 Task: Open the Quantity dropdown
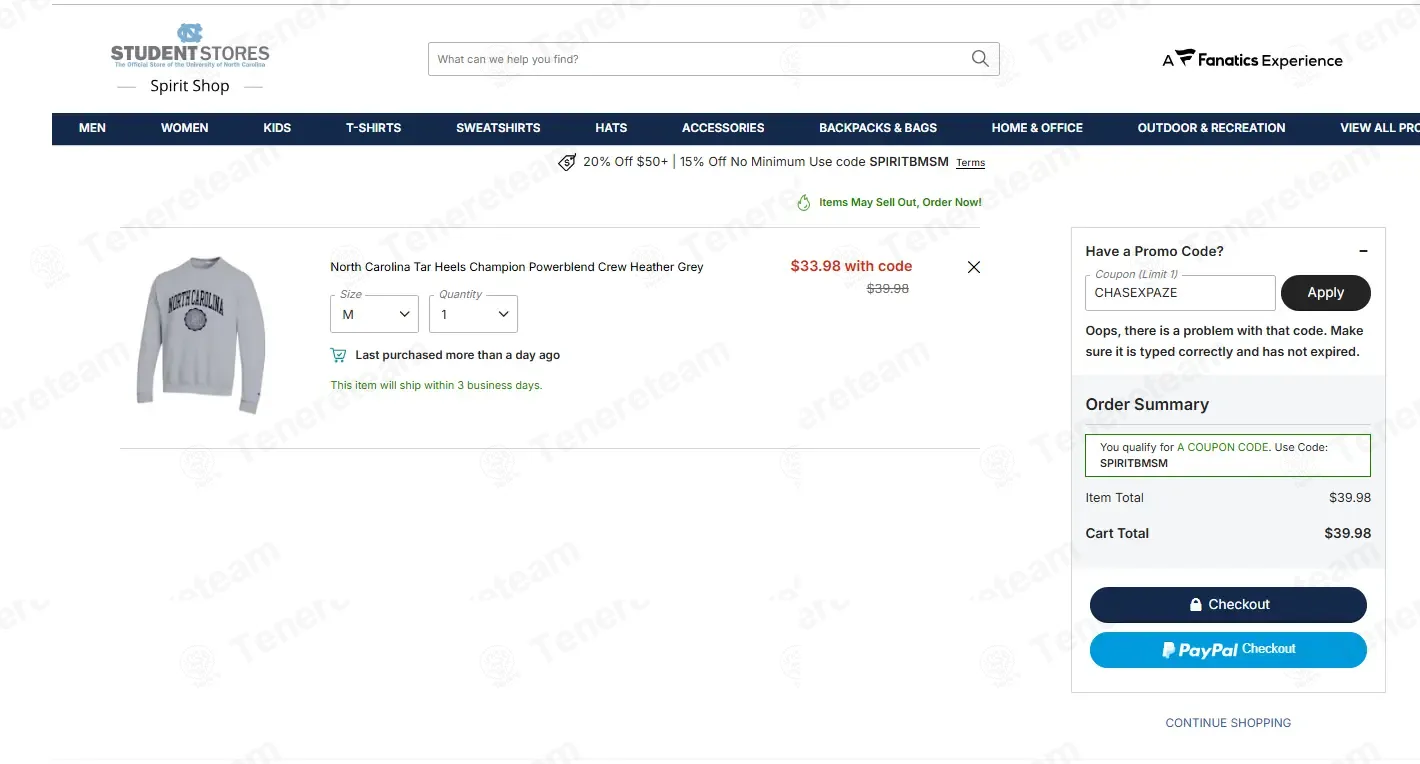click(x=473, y=314)
